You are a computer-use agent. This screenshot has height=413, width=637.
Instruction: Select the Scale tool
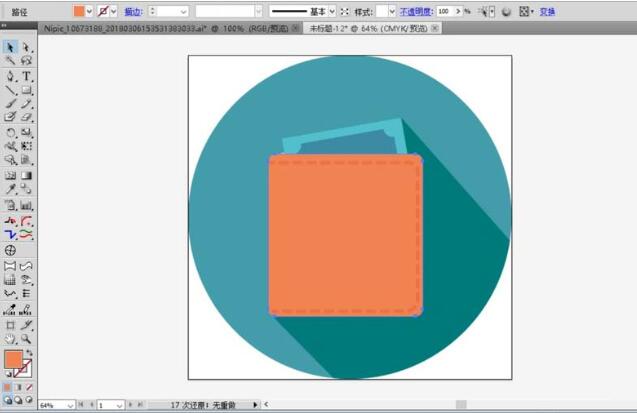(26, 132)
